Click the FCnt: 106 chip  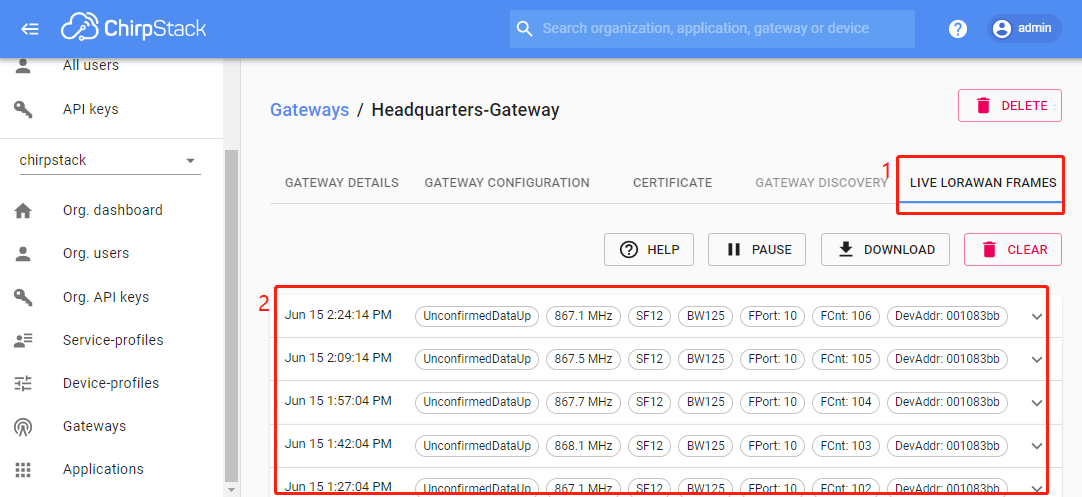846,317
